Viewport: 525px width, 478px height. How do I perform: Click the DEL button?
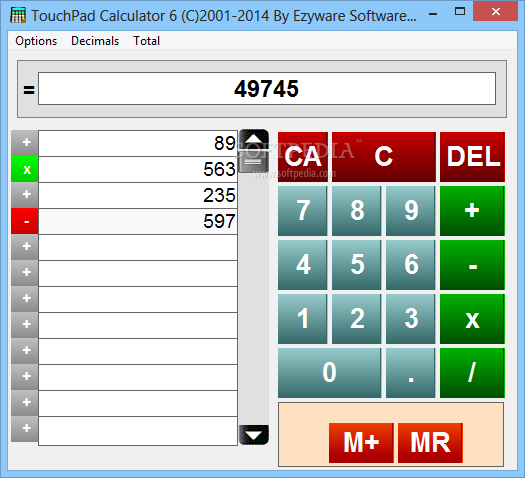tap(472, 157)
